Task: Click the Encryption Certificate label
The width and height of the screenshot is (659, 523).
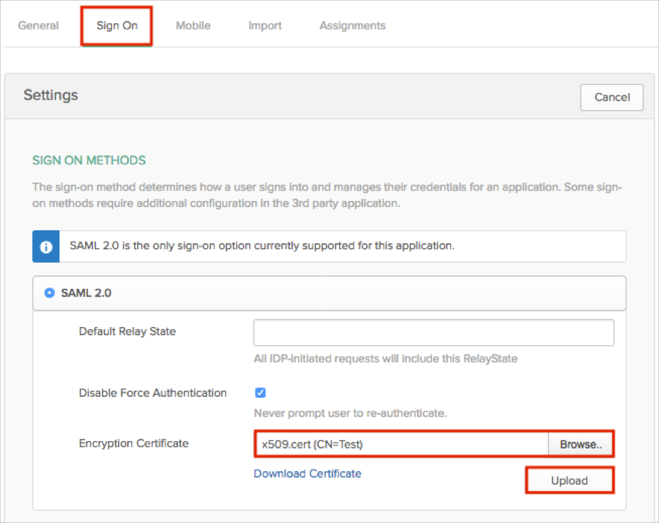Action: click(134, 443)
